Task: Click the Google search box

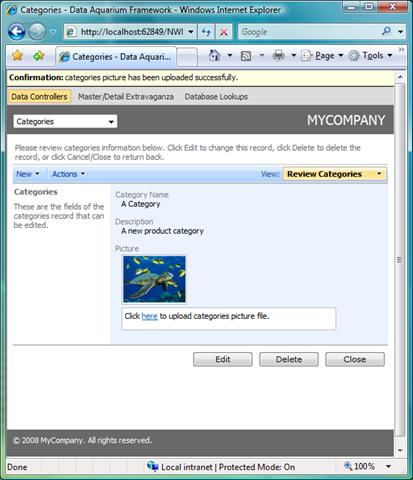Action: (308, 32)
